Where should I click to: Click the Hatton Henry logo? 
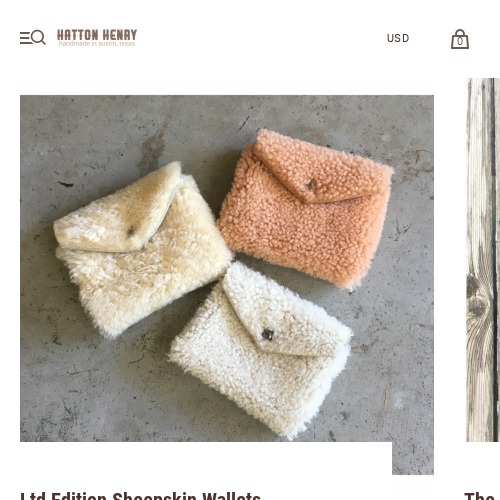pos(97,37)
